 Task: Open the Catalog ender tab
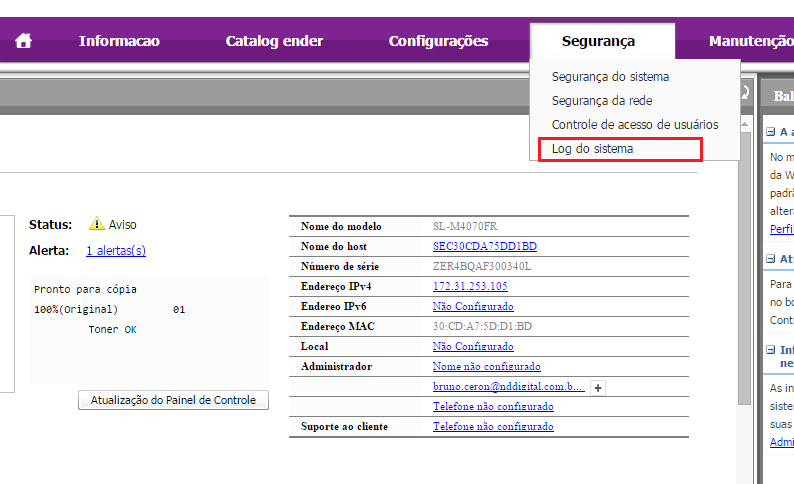tap(274, 41)
